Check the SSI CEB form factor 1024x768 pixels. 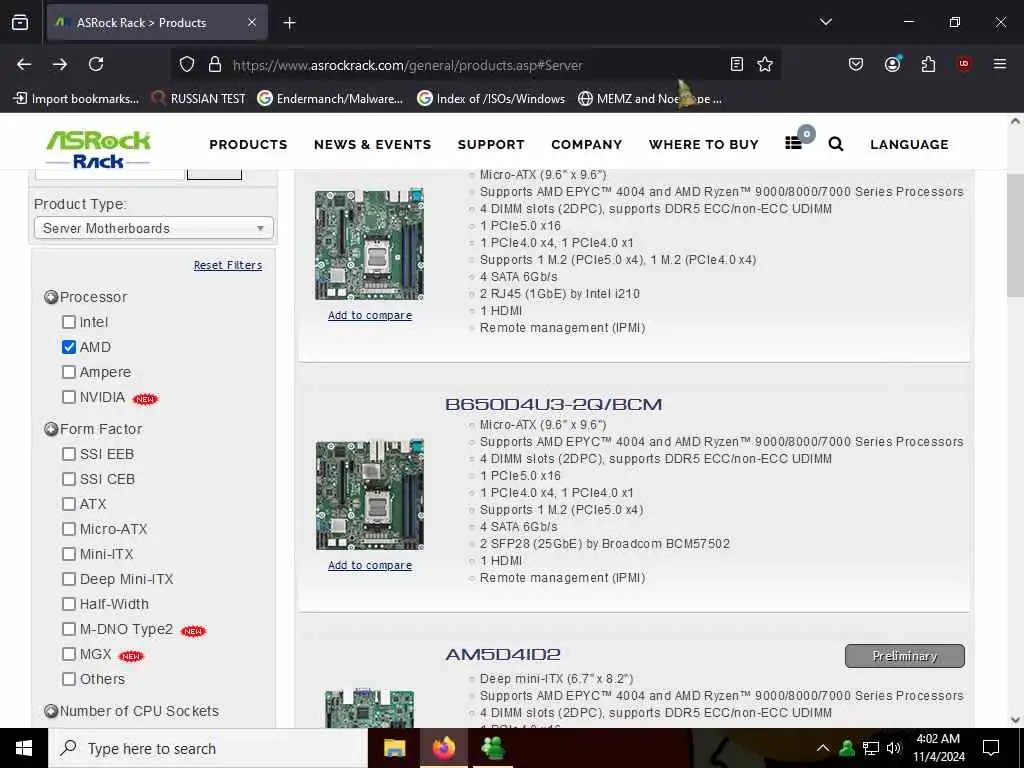tap(69, 479)
